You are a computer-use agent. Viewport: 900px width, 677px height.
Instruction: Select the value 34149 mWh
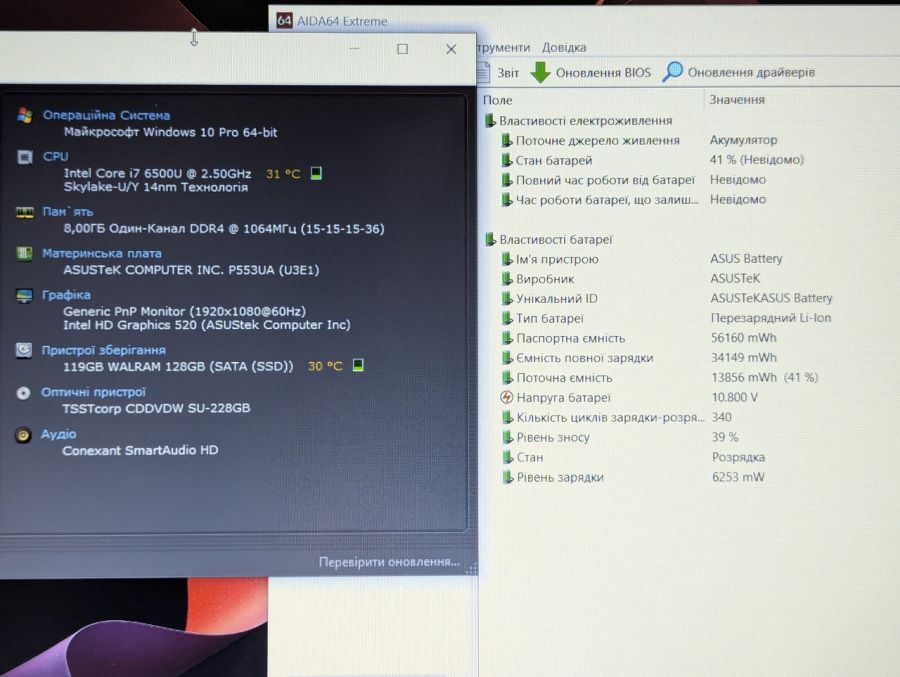pyautogui.click(x=744, y=358)
